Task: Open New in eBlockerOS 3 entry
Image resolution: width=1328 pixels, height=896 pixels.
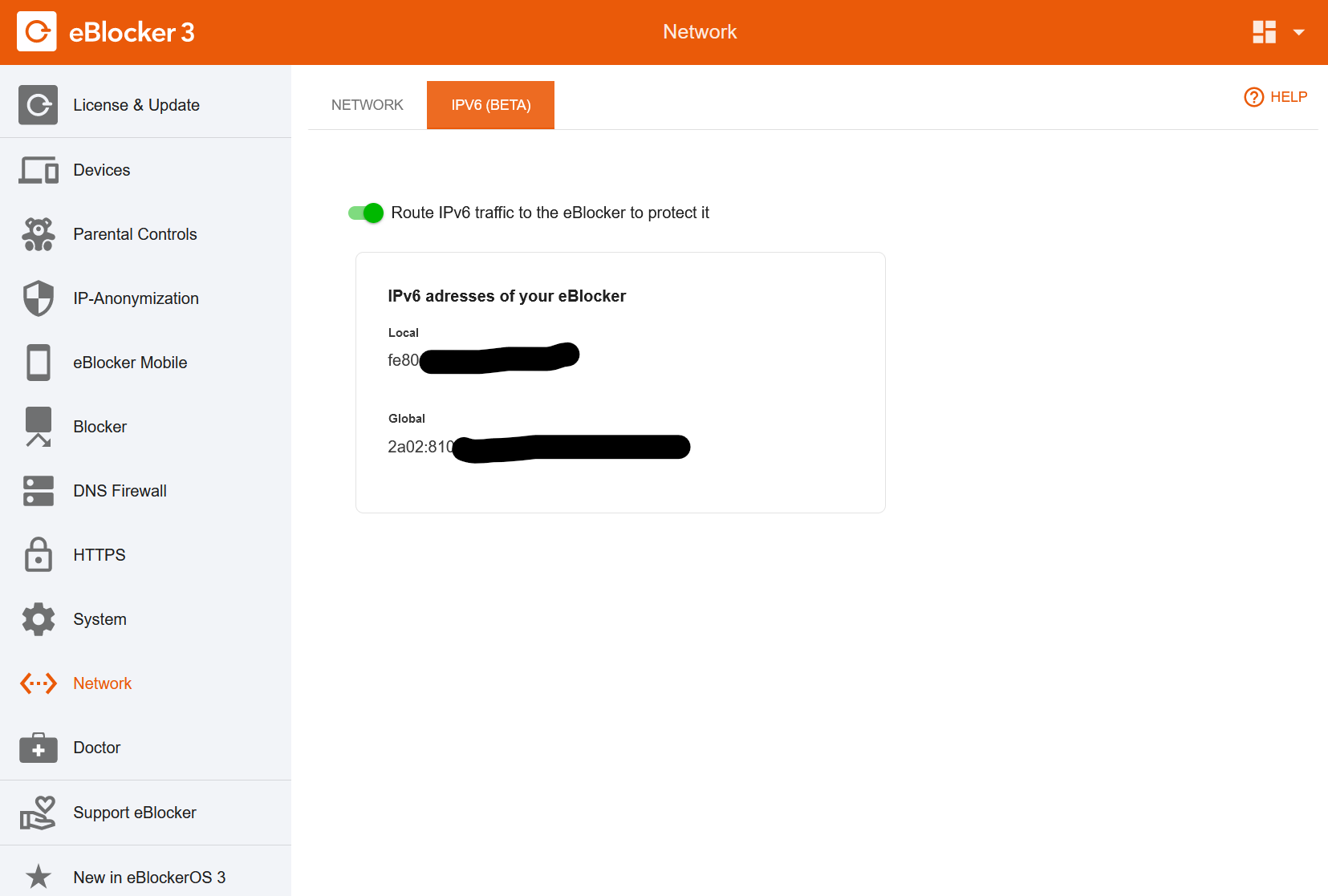Action: pos(149,878)
